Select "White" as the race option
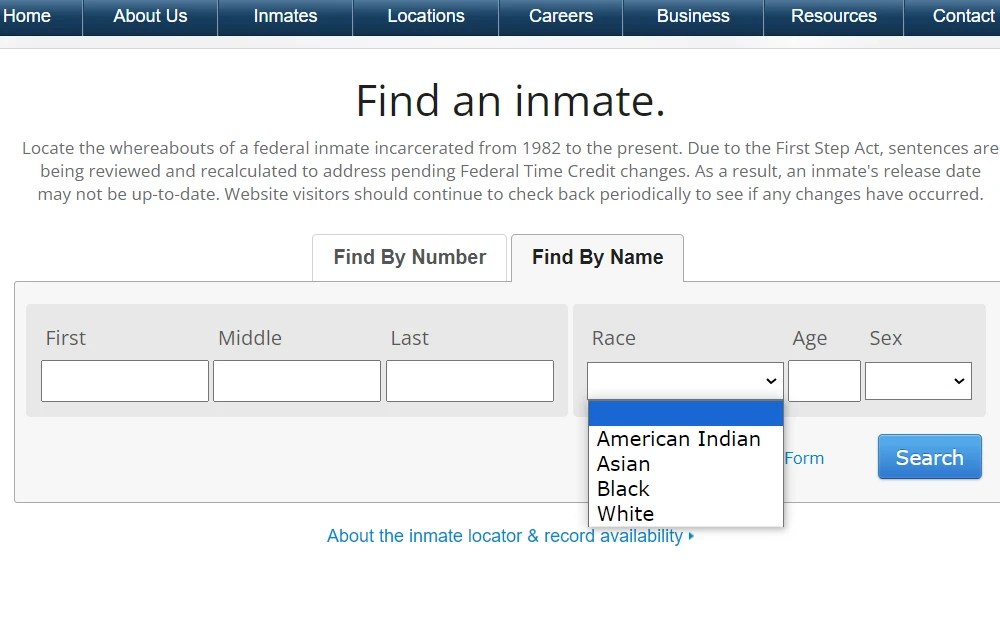Screen dimensions: 1000x625 (x=625, y=513)
